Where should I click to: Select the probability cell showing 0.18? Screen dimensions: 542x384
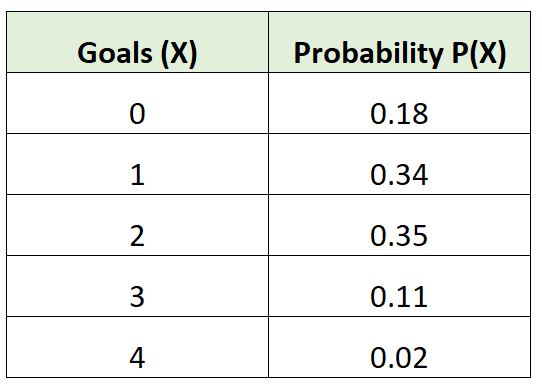pyautogui.click(x=399, y=103)
